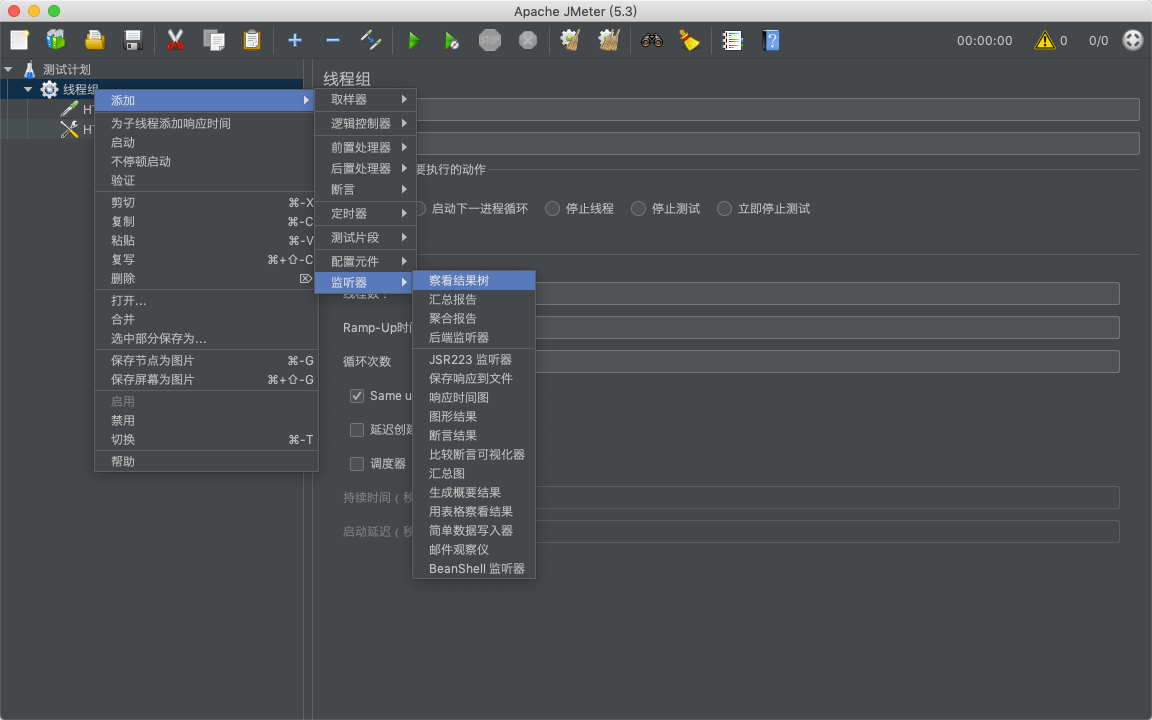Viewport: 1152px width, 720px height.
Task: Select the 立即停止测试 radio button
Action: coord(724,209)
